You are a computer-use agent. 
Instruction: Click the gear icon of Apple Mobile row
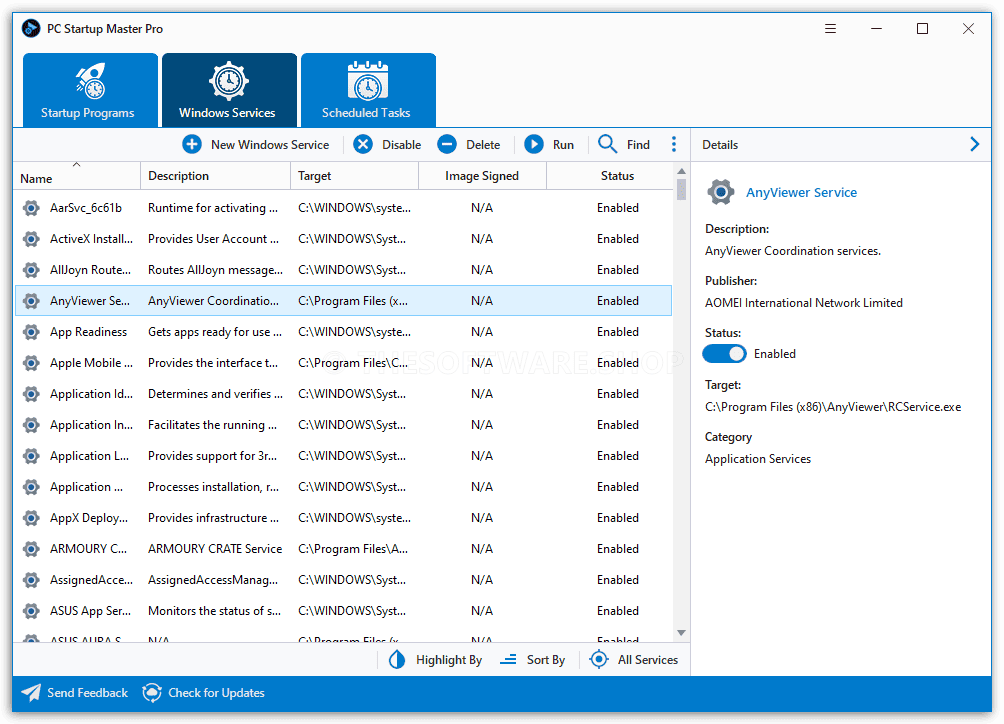click(x=31, y=363)
